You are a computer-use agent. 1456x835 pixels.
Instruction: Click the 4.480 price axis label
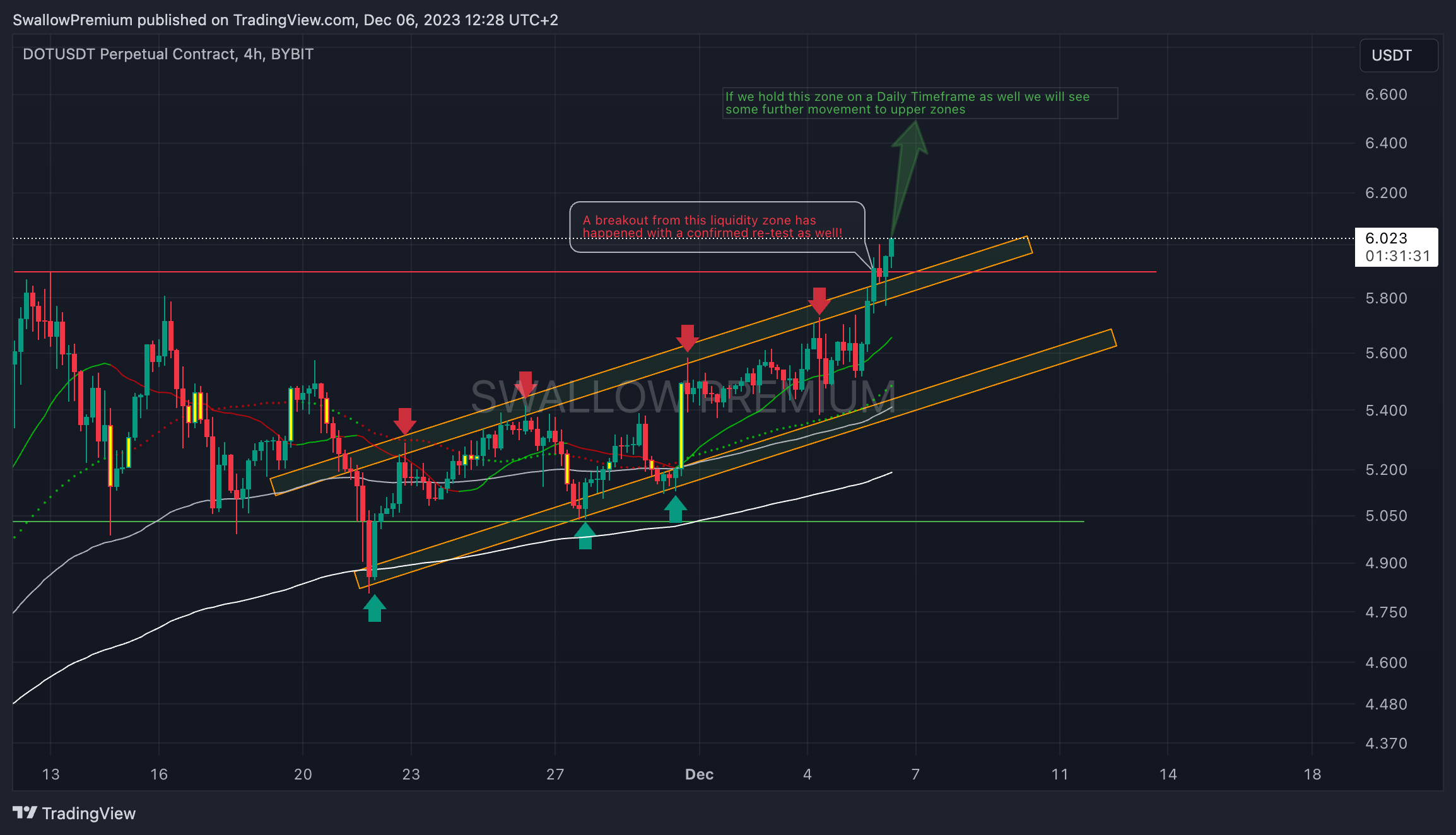[x=1386, y=704]
